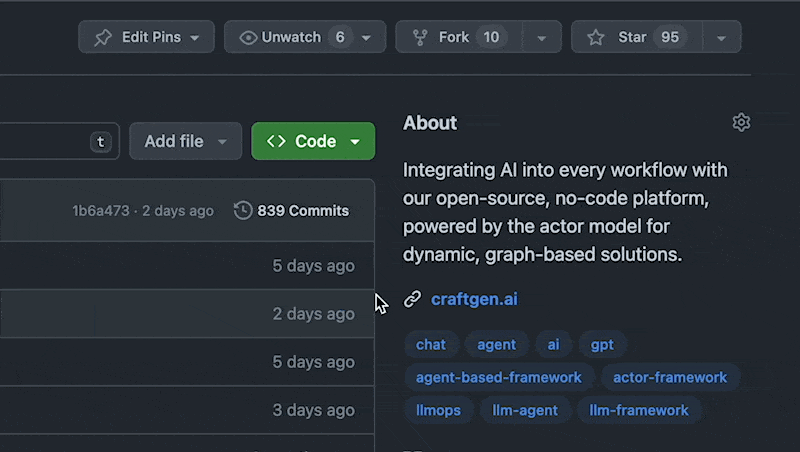This screenshot has width=800, height=452.
Task: Open the star lists dropdown arrow
Action: coord(720,38)
